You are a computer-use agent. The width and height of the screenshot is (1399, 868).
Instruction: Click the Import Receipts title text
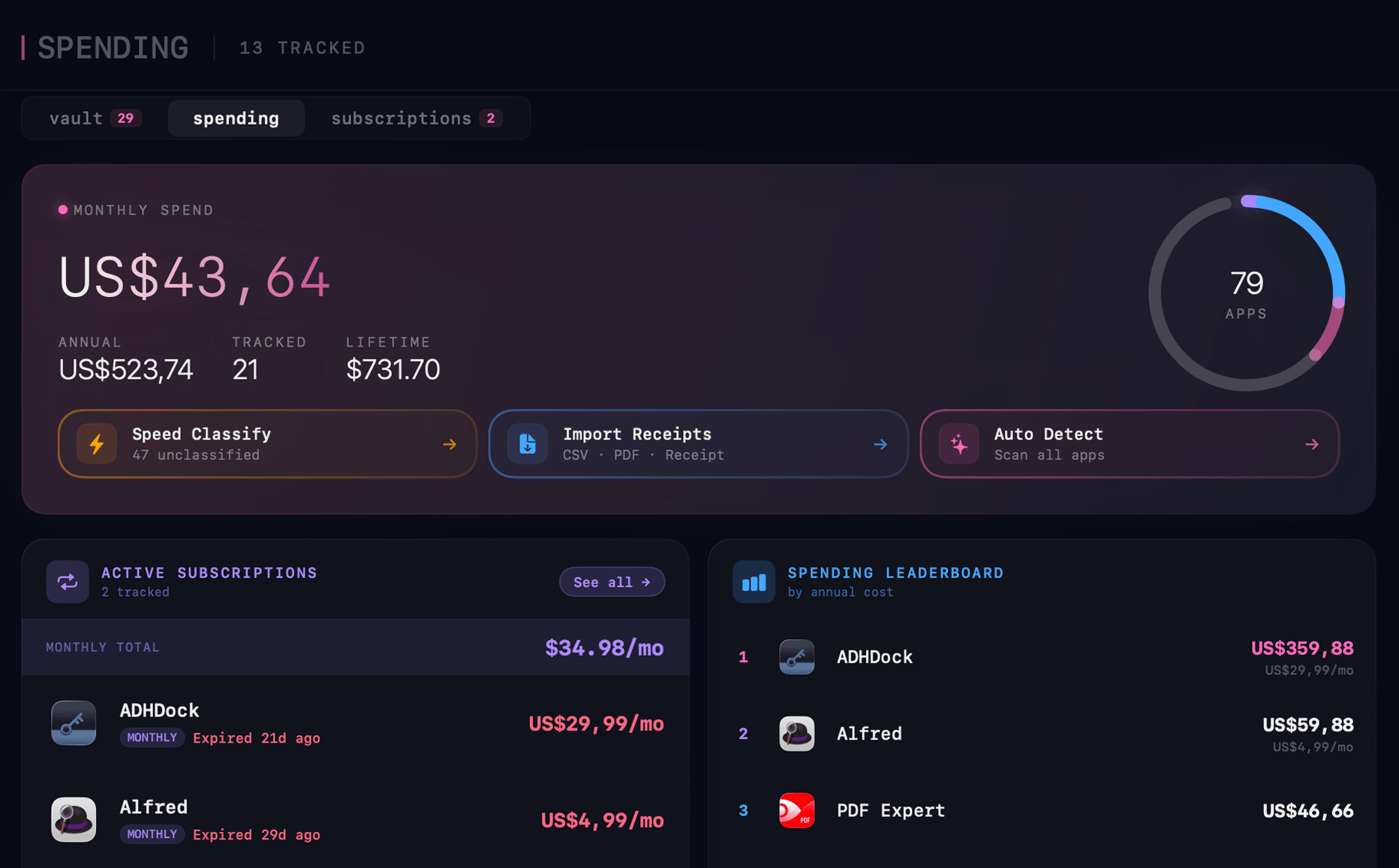pyautogui.click(x=637, y=434)
